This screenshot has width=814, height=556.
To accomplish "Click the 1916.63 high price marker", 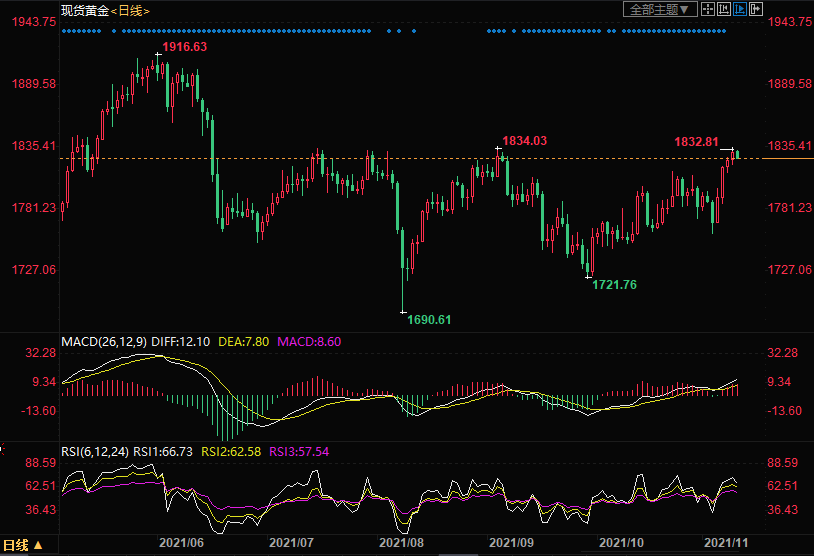I will point(185,47).
